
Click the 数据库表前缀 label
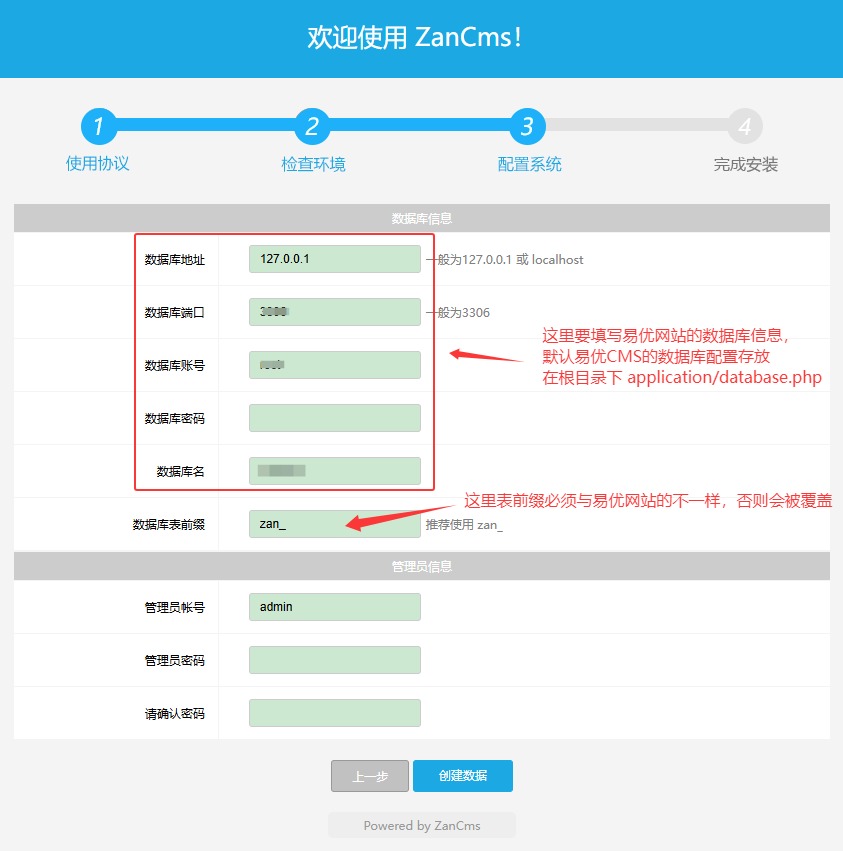[x=169, y=524]
